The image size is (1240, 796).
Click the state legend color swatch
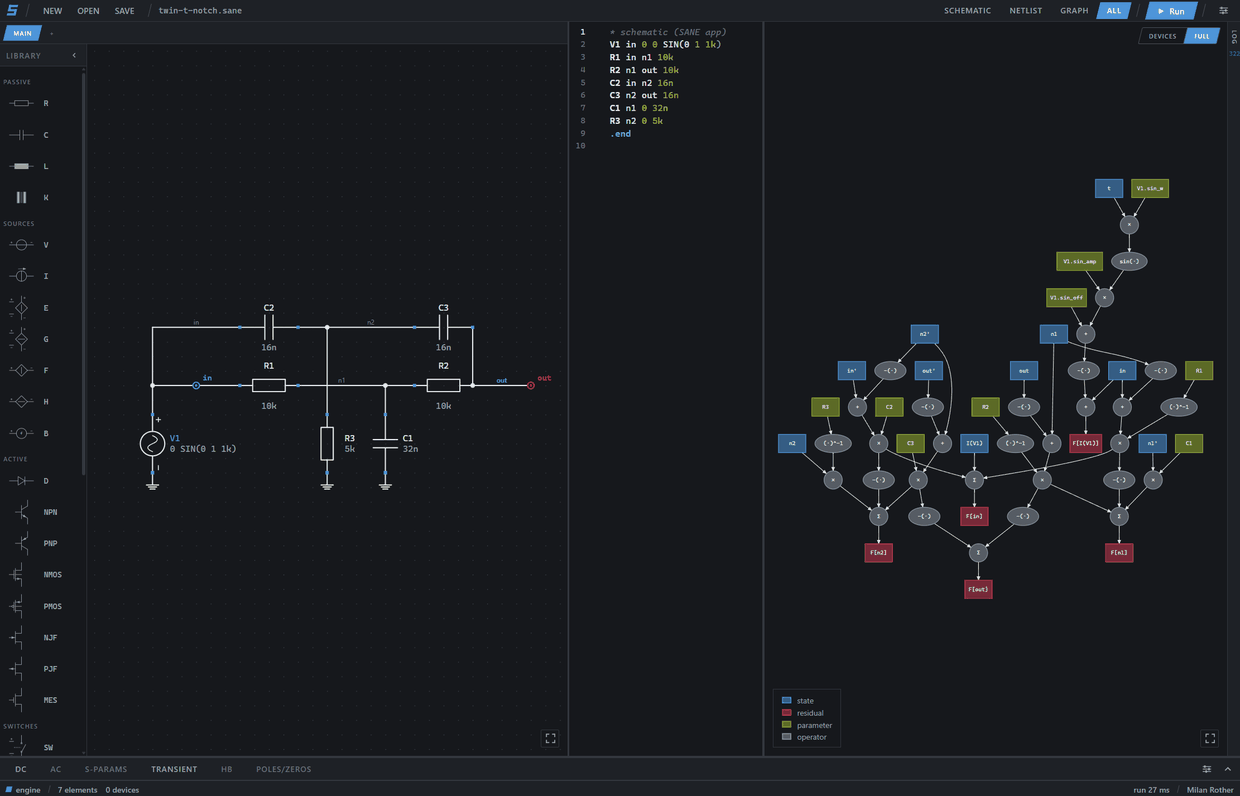(x=786, y=701)
